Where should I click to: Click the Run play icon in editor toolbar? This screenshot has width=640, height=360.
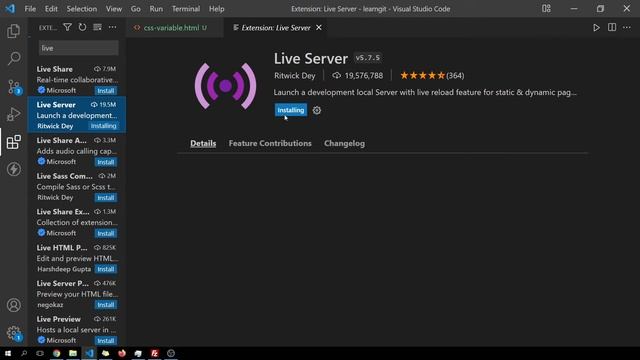596,27
